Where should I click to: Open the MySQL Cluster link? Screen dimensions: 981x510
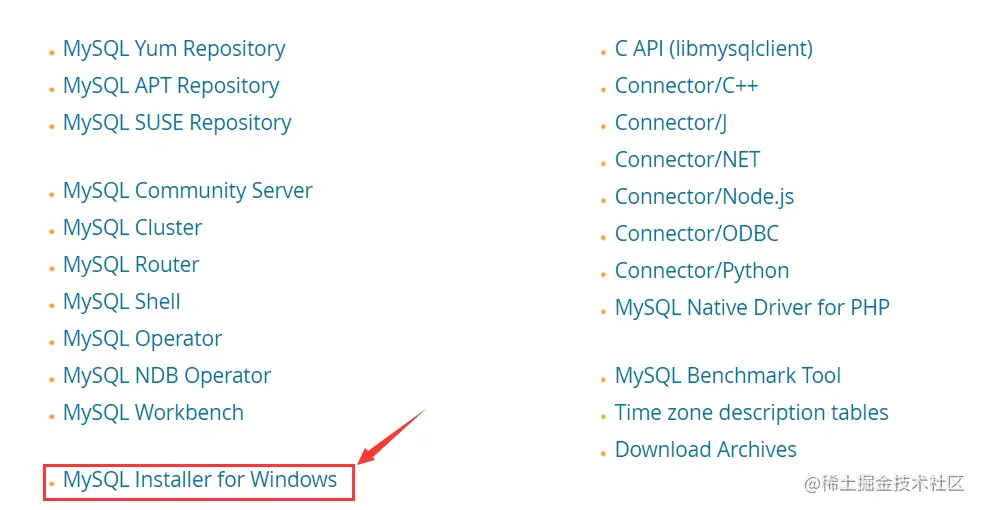133,228
